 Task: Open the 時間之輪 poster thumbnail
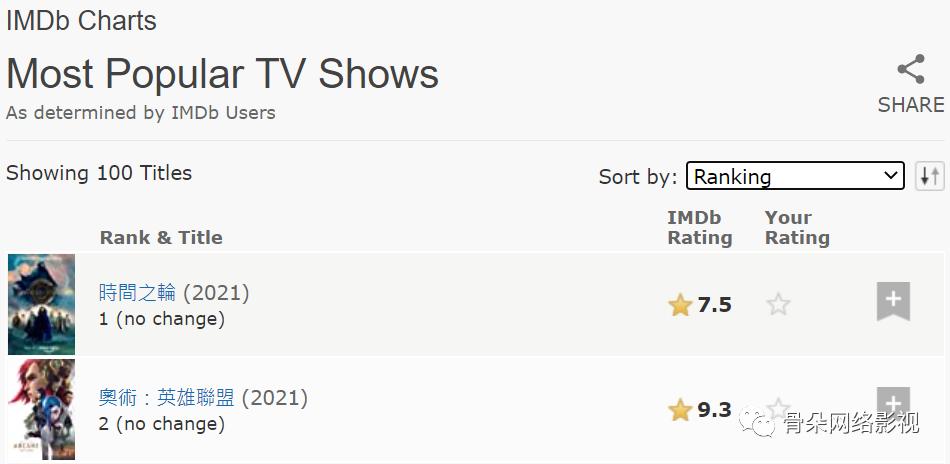41,304
